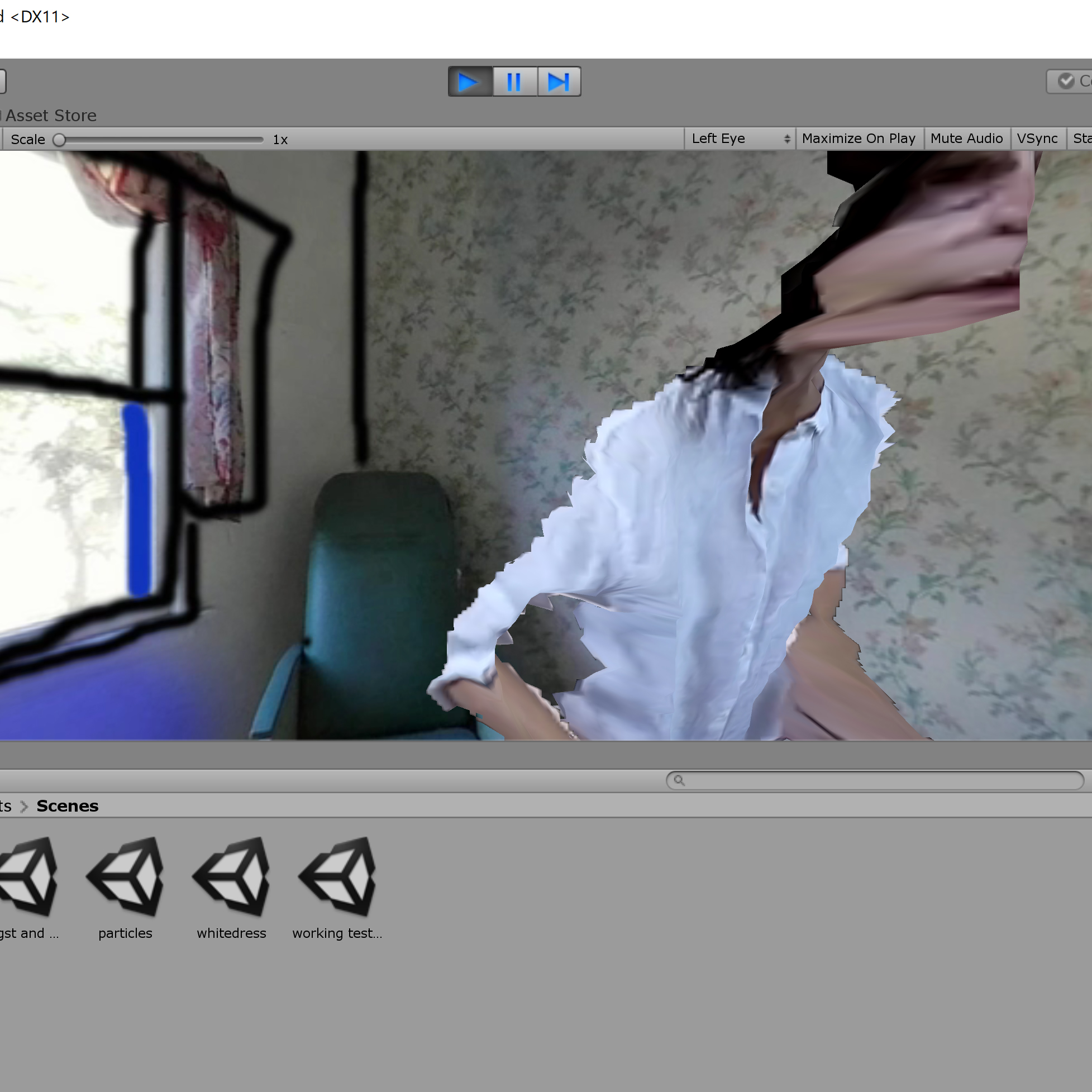Screen dimensions: 1092x1092
Task: Toggle VSync option
Action: pyautogui.click(x=1037, y=139)
